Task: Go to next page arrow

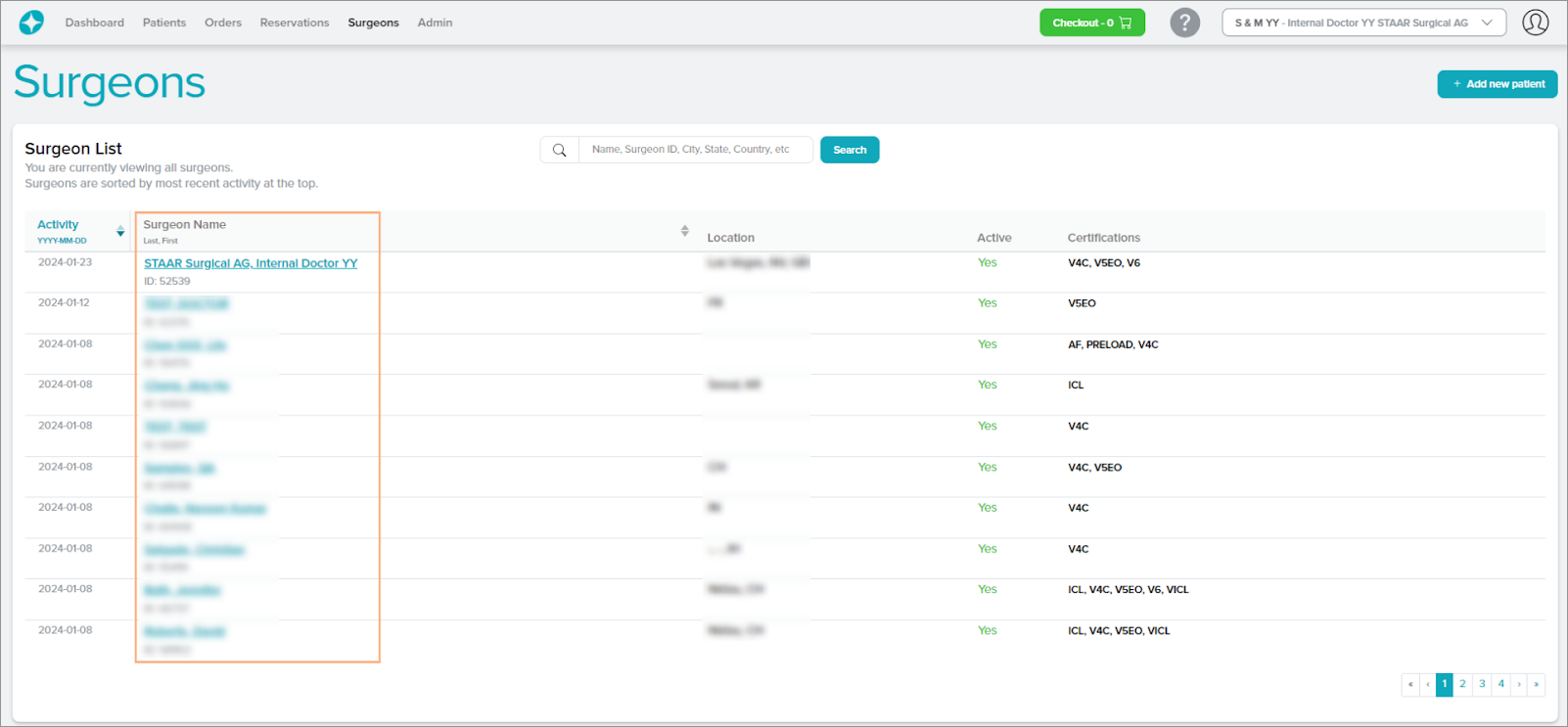Action: click(x=1519, y=685)
